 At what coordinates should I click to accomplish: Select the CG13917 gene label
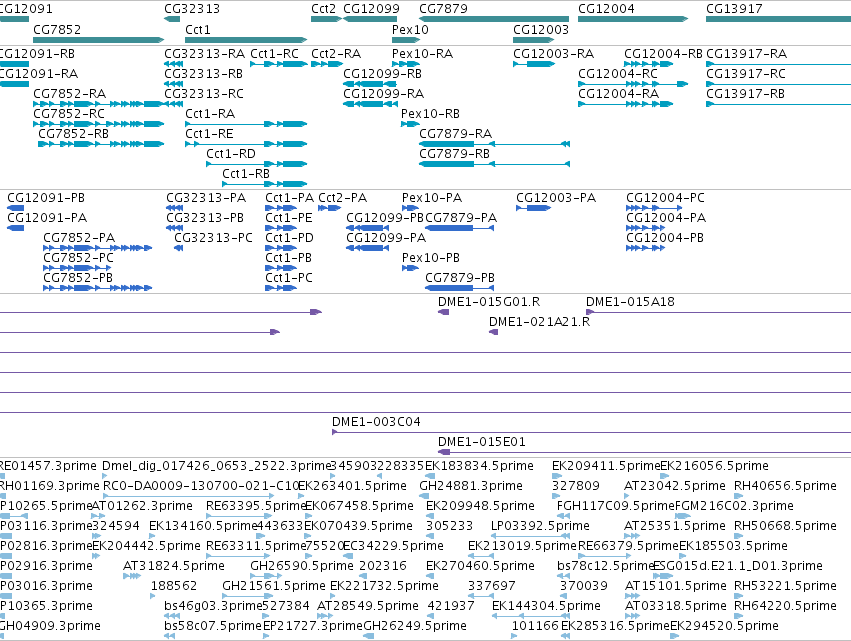[734, 9]
